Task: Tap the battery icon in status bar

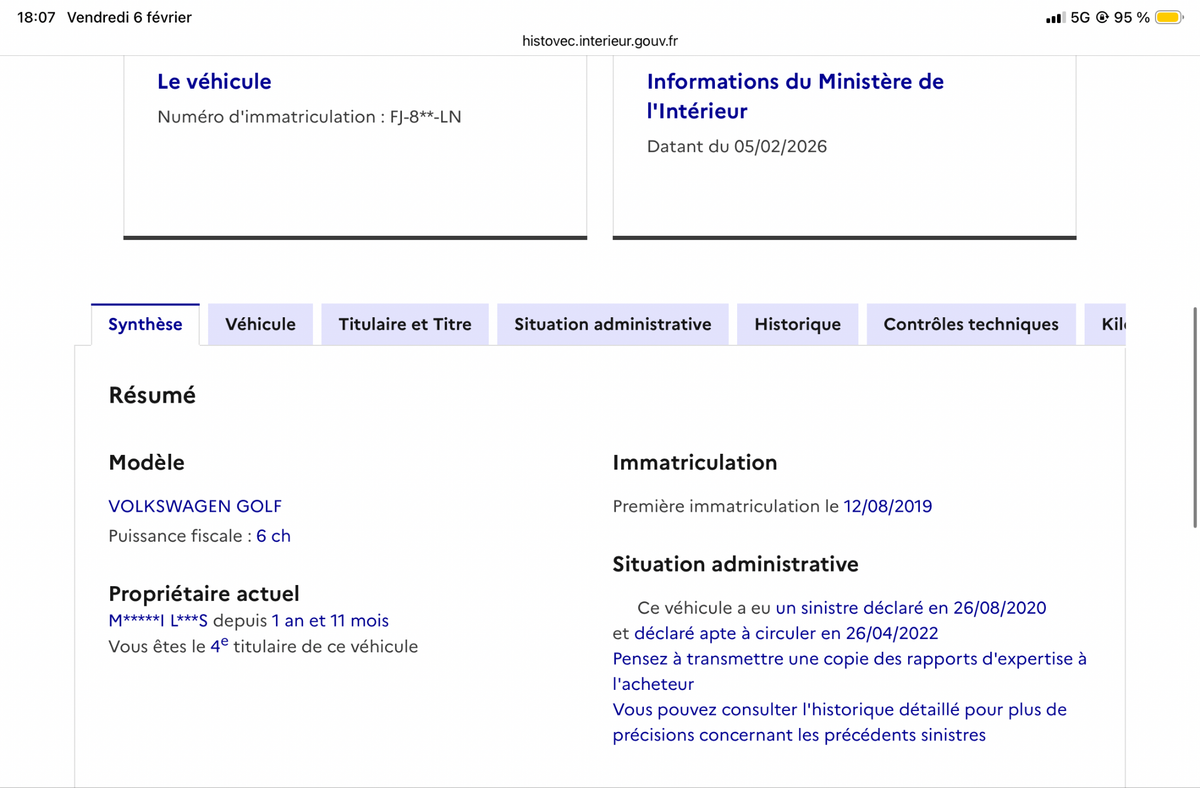Action: pyautogui.click(x=1169, y=17)
